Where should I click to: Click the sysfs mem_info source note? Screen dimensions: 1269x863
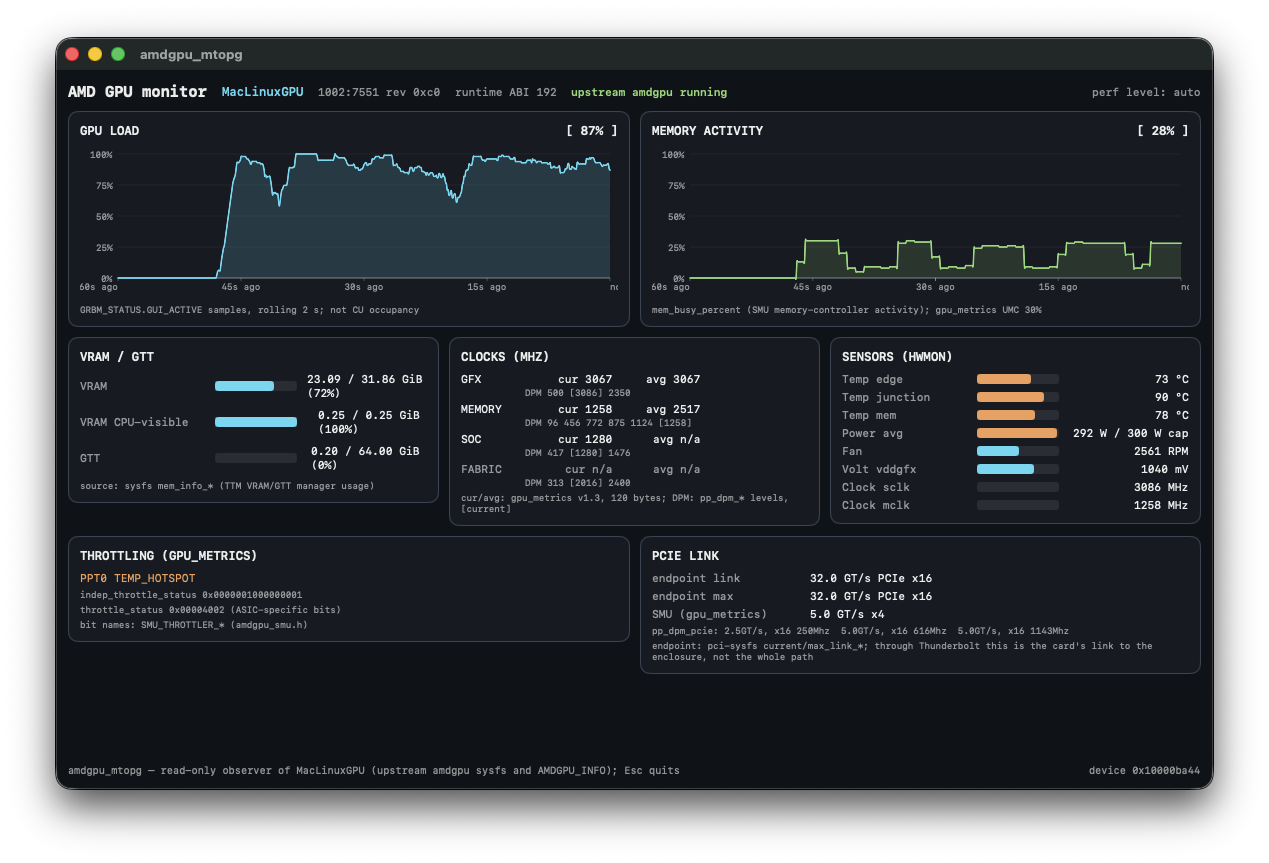click(227, 486)
